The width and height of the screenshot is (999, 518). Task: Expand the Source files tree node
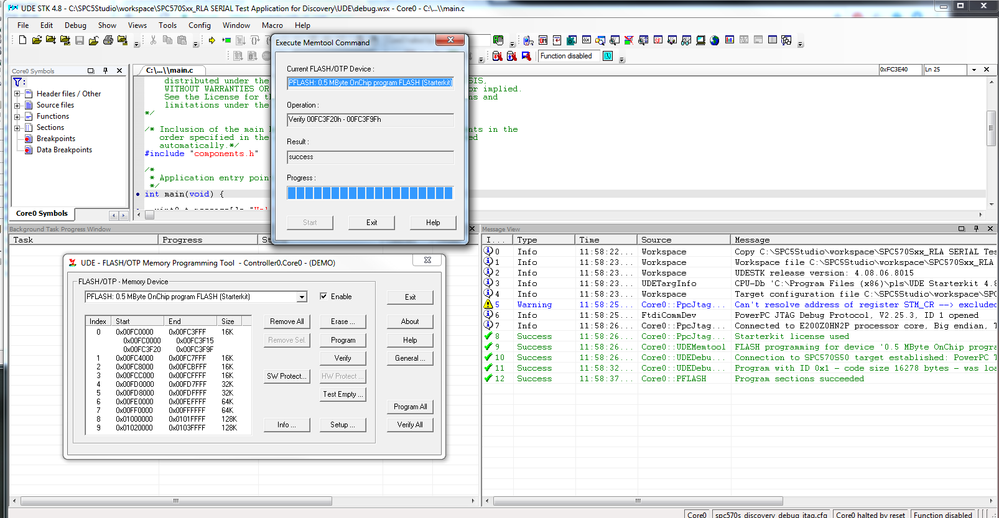click(x=17, y=105)
